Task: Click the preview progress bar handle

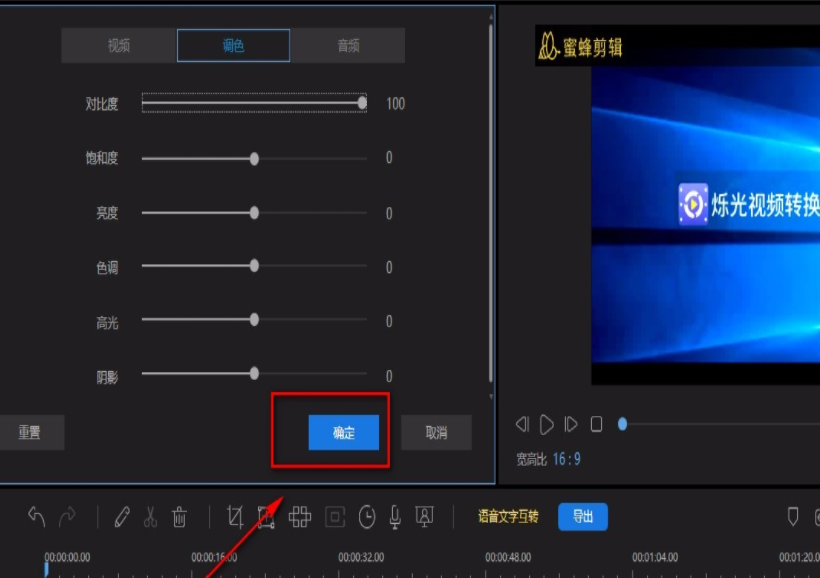Action: [x=622, y=424]
